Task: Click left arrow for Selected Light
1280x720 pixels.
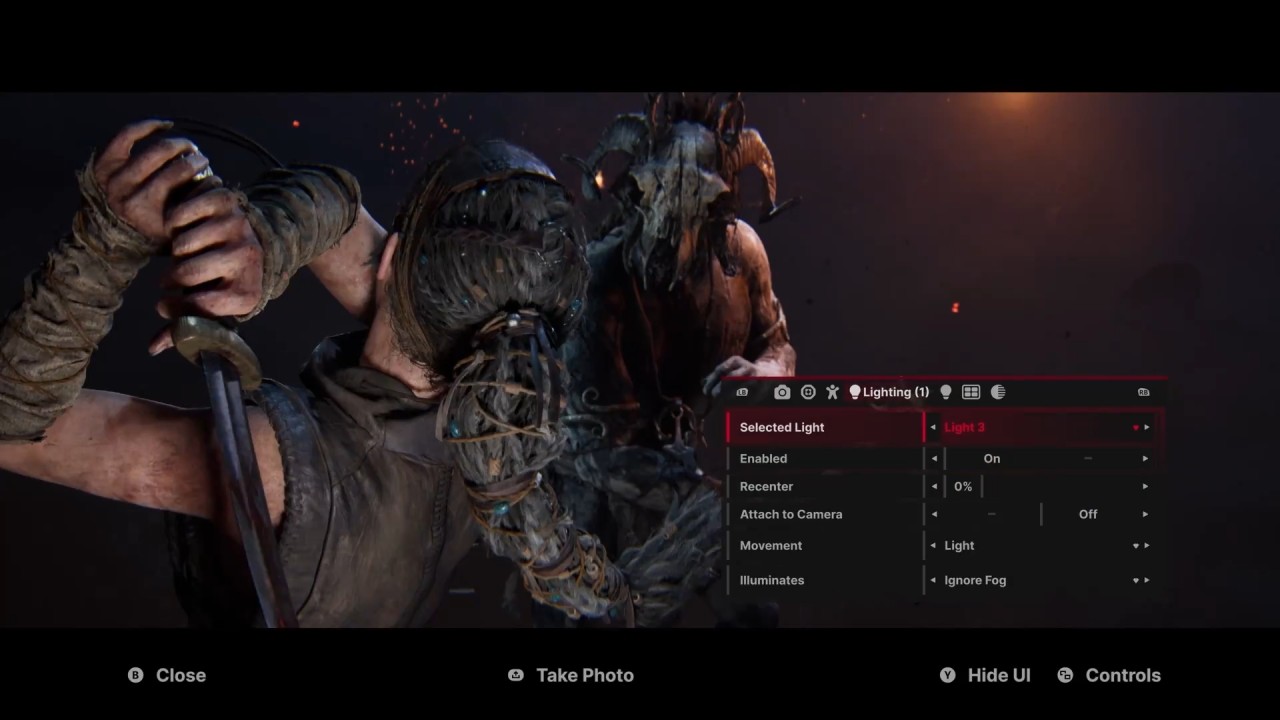Action: point(933,427)
